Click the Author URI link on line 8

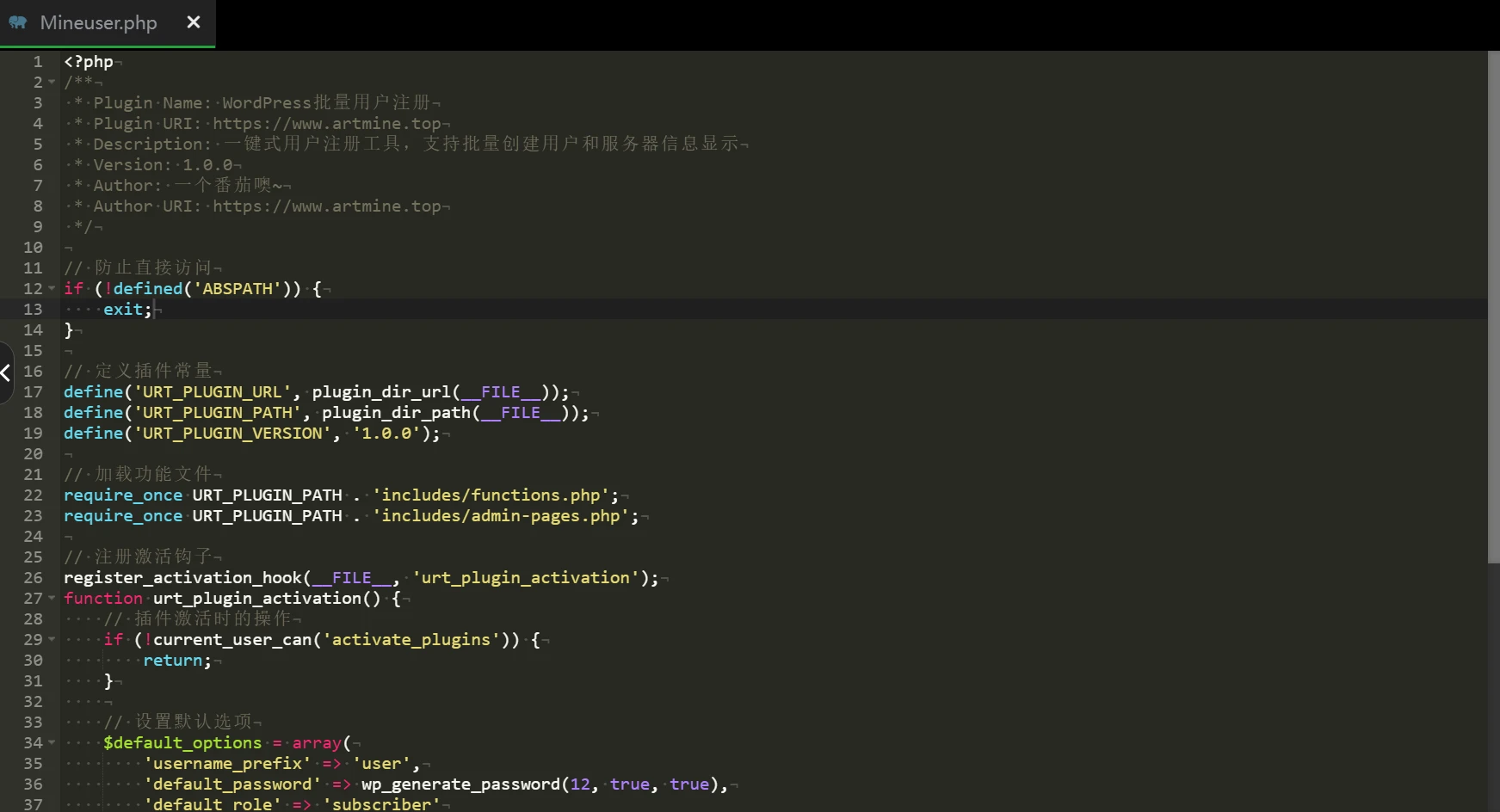tap(326, 206)
